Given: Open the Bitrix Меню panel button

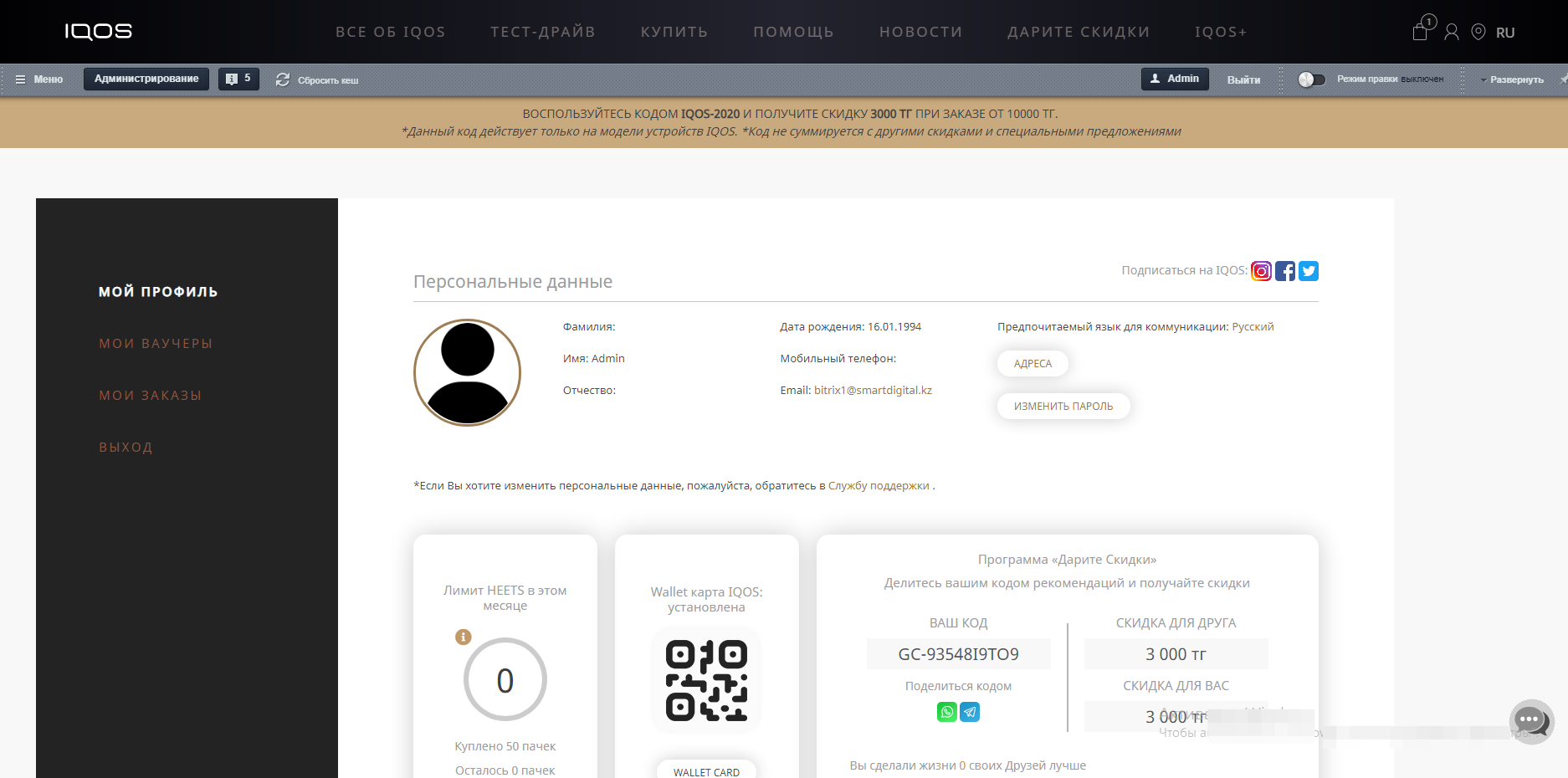Looking at the screenshot, I should tap(39, 79).
